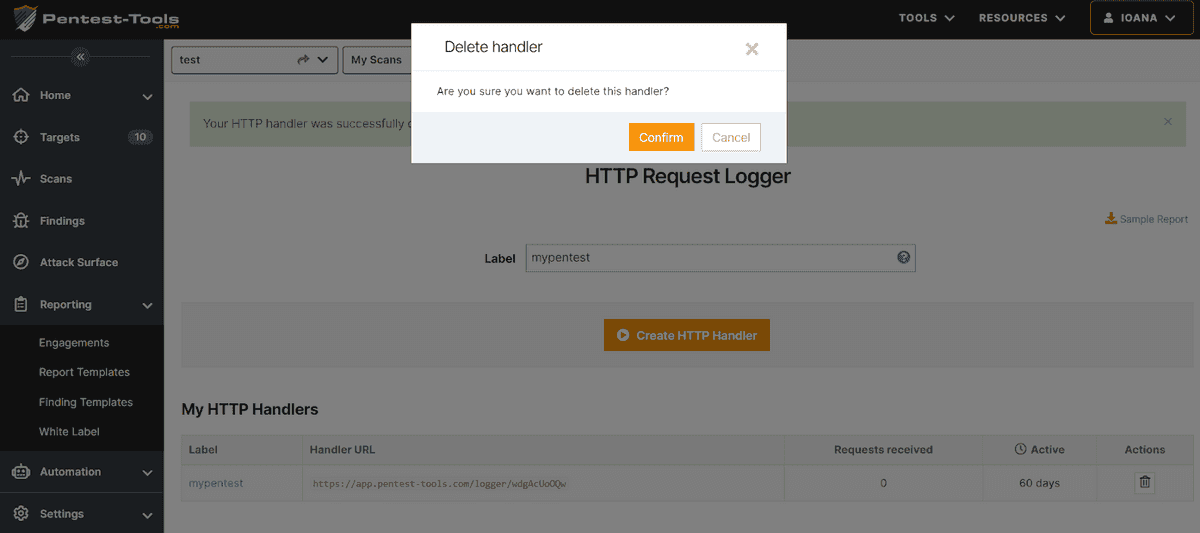Screen dimensions: 1200x533
Task: Open the Tools menu in header
Action: pyautogui.click(x=926, y=18)
